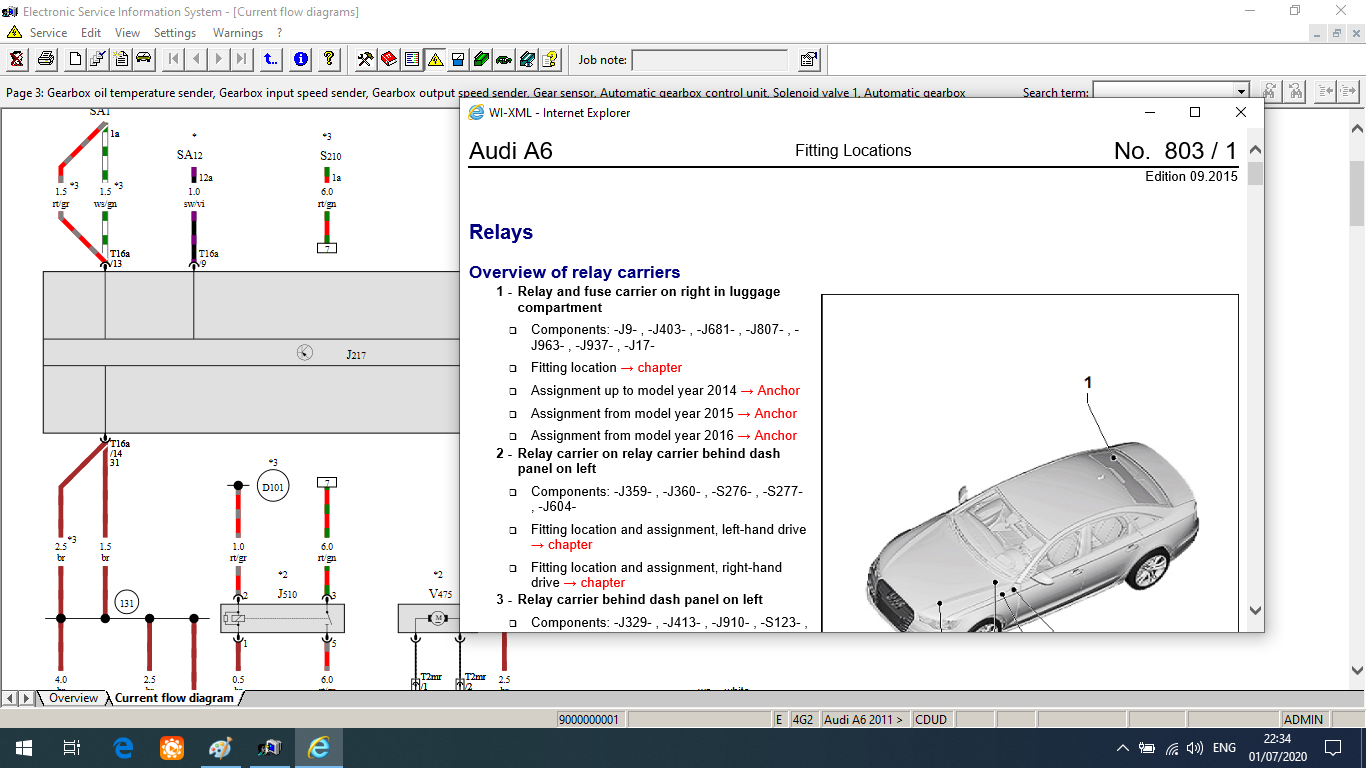Click the search forward binoculars icon
Screen dimensions: 1366x768
[1269, 92]
